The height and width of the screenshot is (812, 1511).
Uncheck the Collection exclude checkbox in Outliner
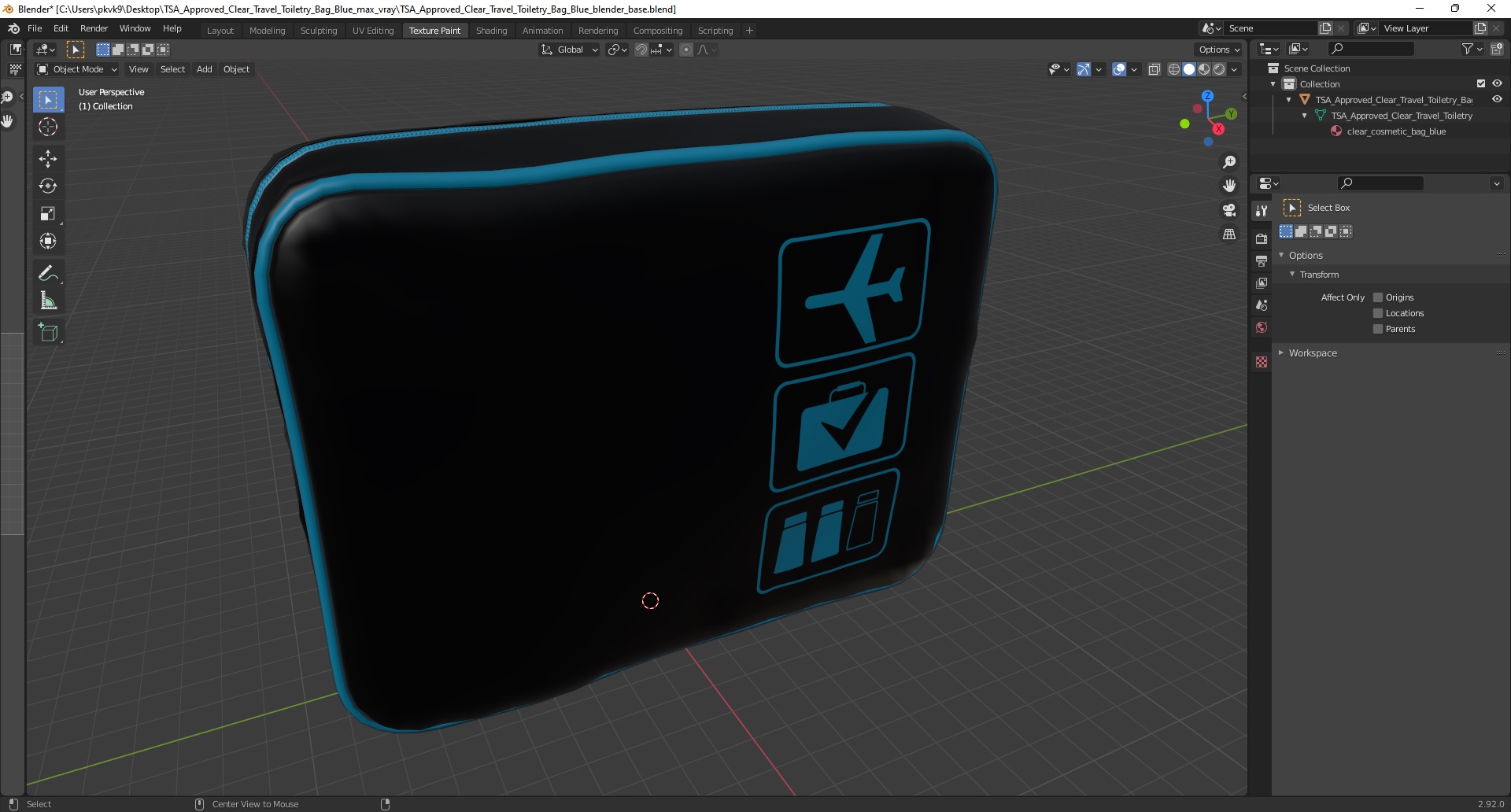(1480, 83)
